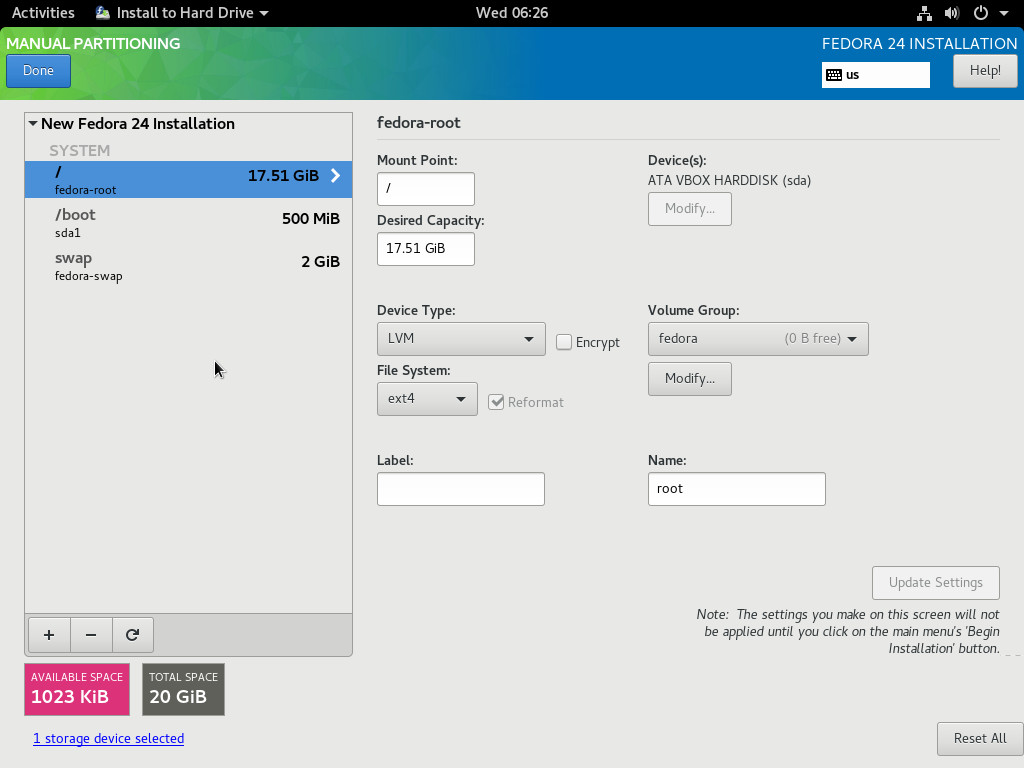Viewport: 1024px width, 768px height.
Task: Click the add mount point plus button
Action: point(49,635)
